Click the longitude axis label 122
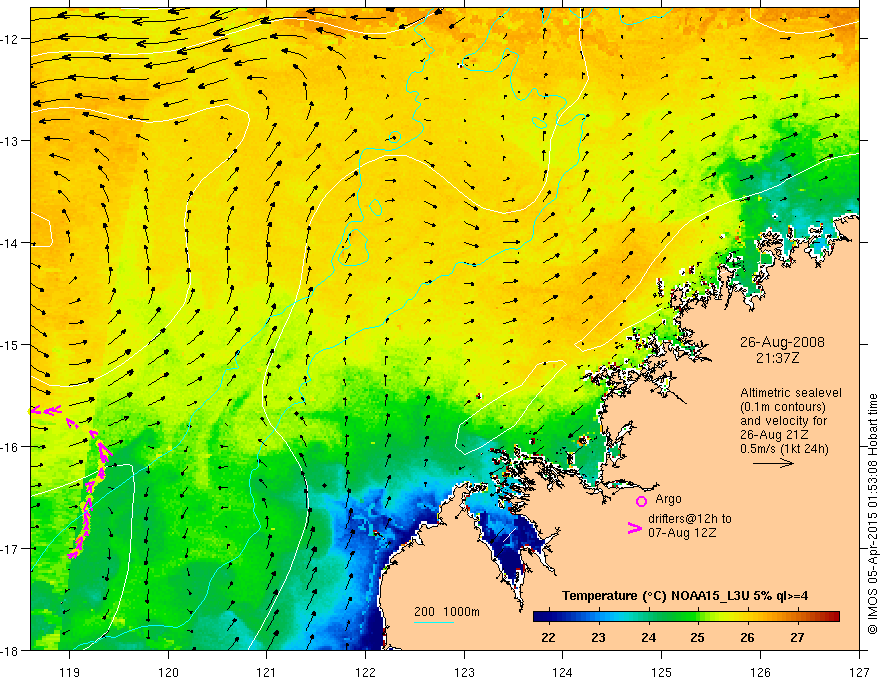The width and height of the screenshot is (880, 680). 365,672
